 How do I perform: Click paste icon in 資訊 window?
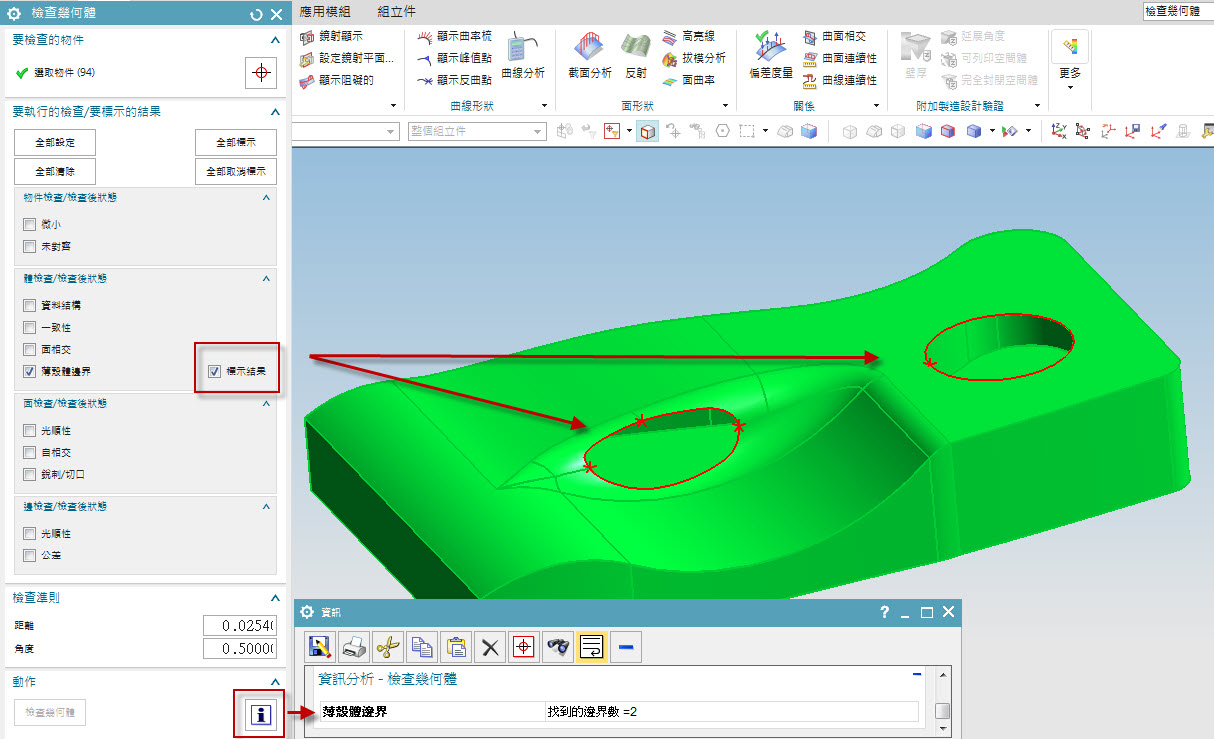456,647
